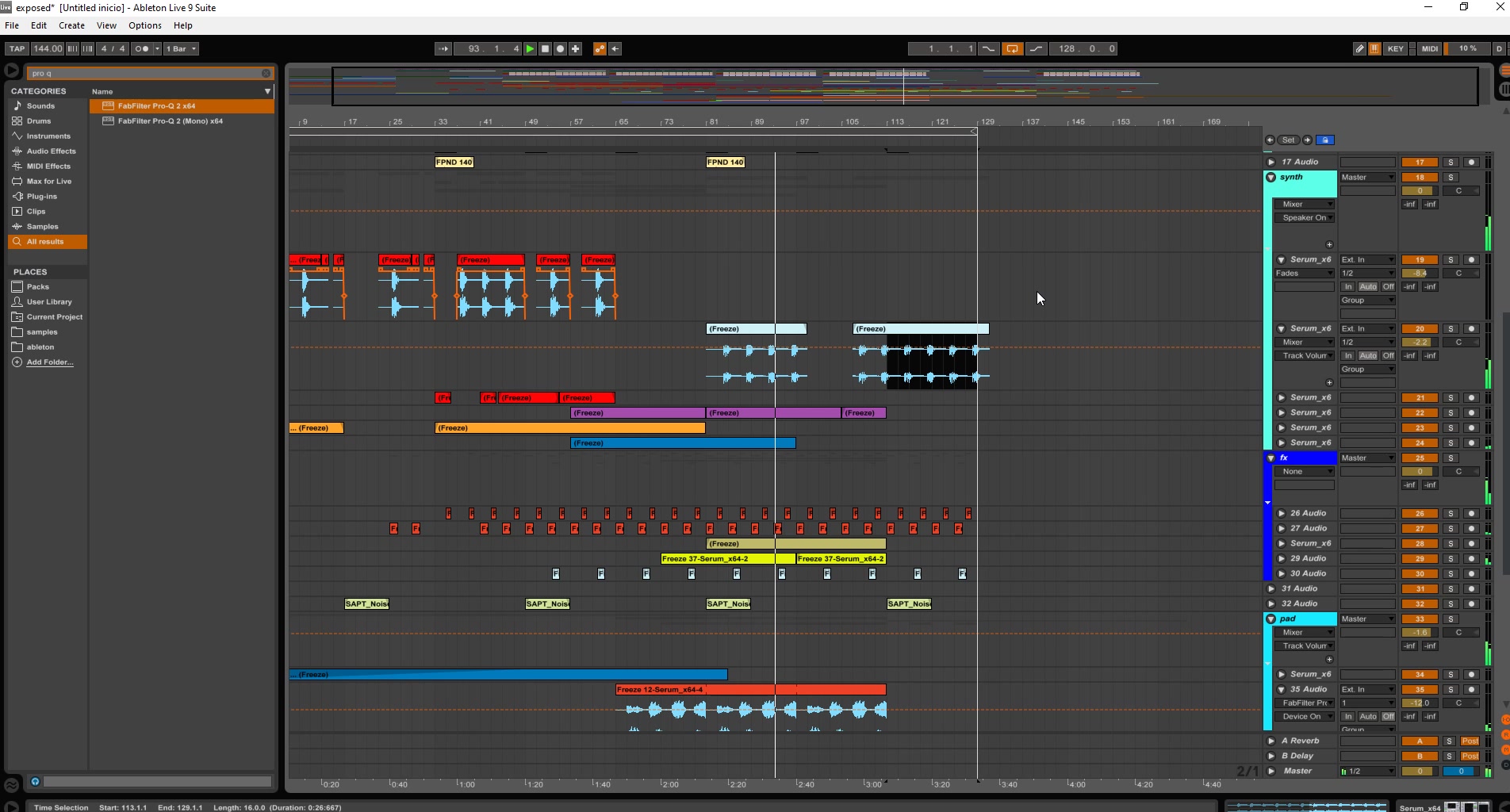Open the Help menu

(x=183, y=25)
